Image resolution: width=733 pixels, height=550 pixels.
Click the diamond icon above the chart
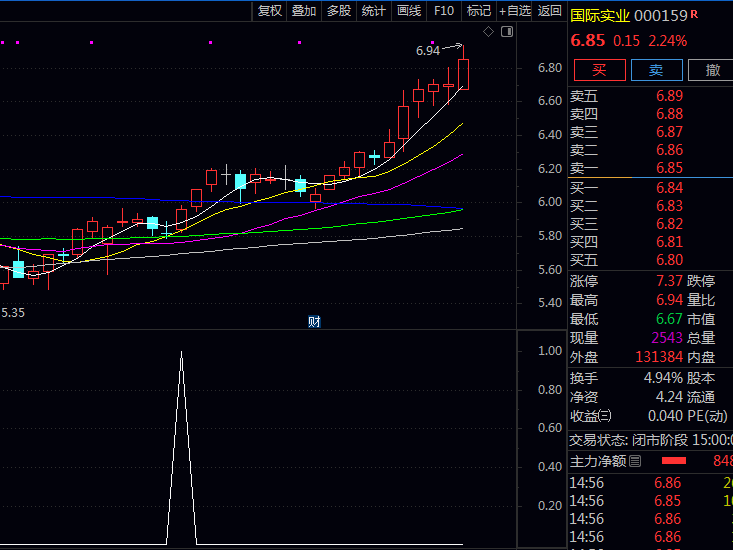[489, 32]
